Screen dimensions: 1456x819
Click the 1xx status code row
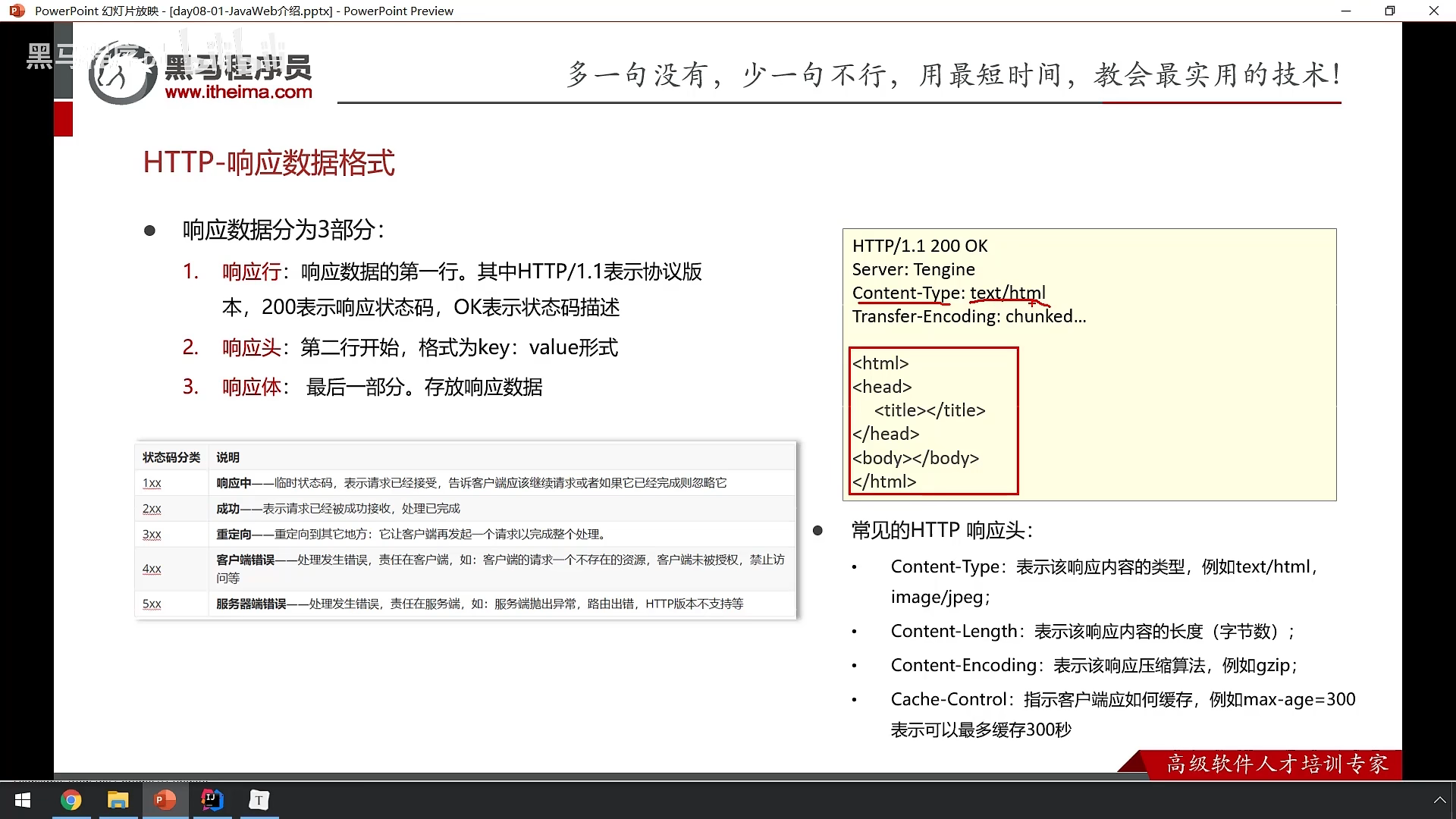152,483
